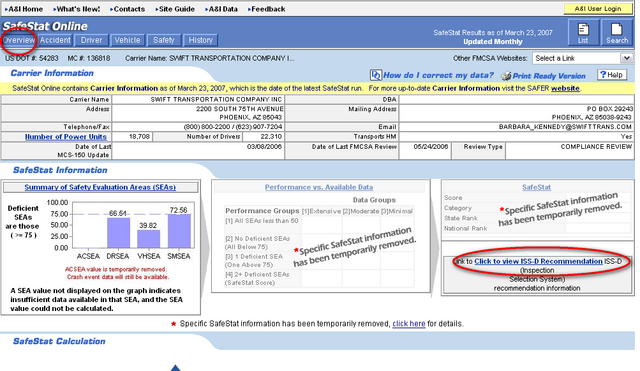
Task: Open the A&I Data menu item
Action: (222, 9)
